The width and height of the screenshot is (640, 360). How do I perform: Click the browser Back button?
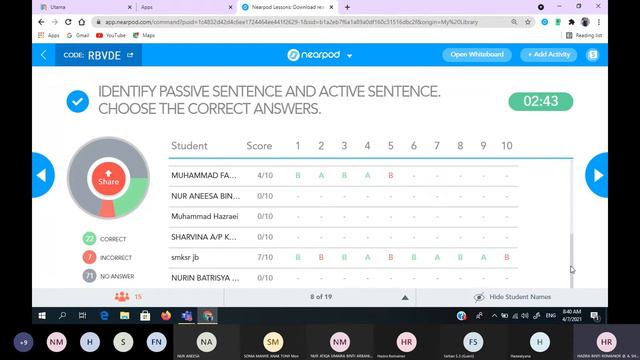[x=41, y=22]
